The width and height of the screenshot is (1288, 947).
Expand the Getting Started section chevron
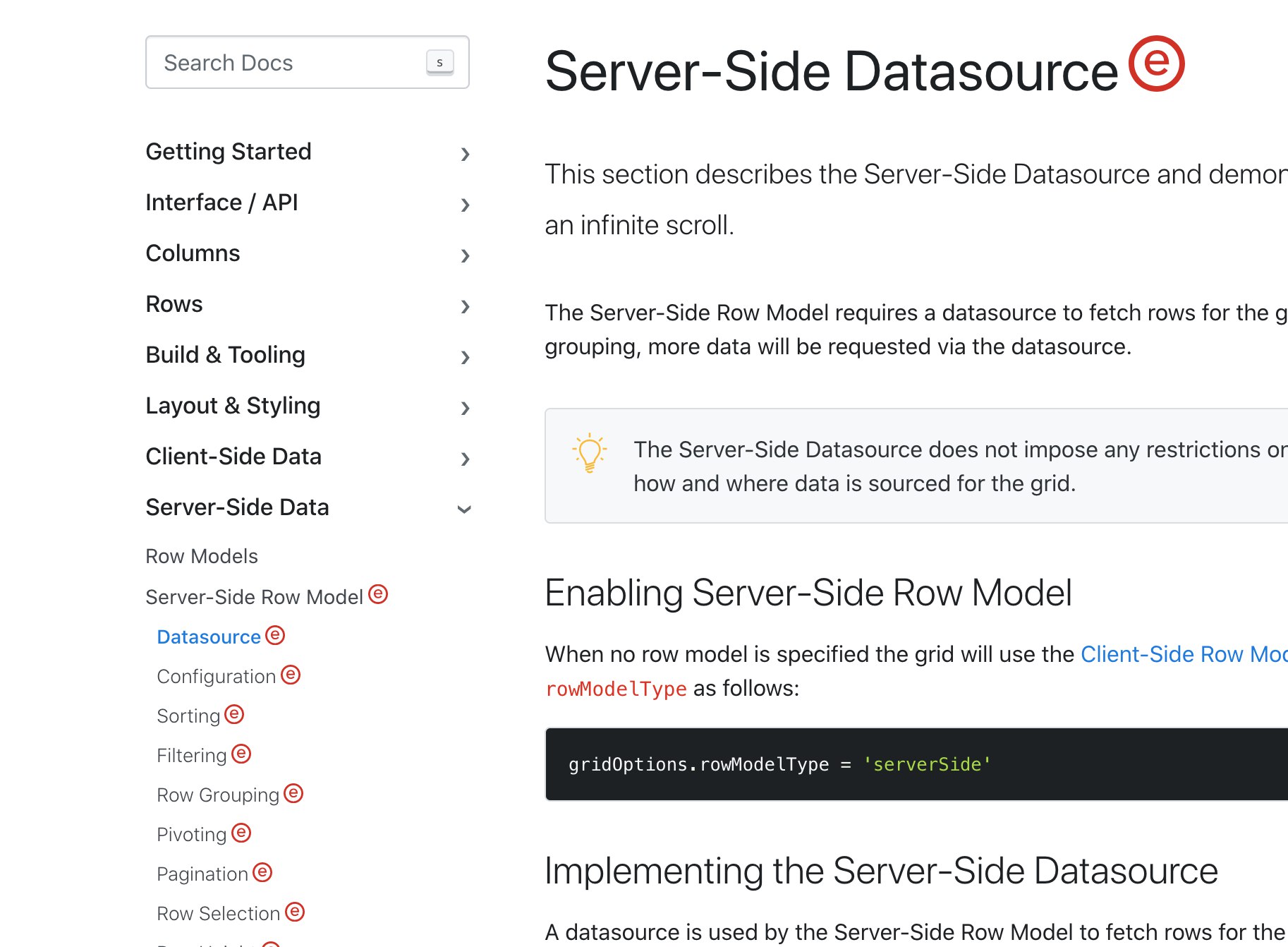coord(465,153)
